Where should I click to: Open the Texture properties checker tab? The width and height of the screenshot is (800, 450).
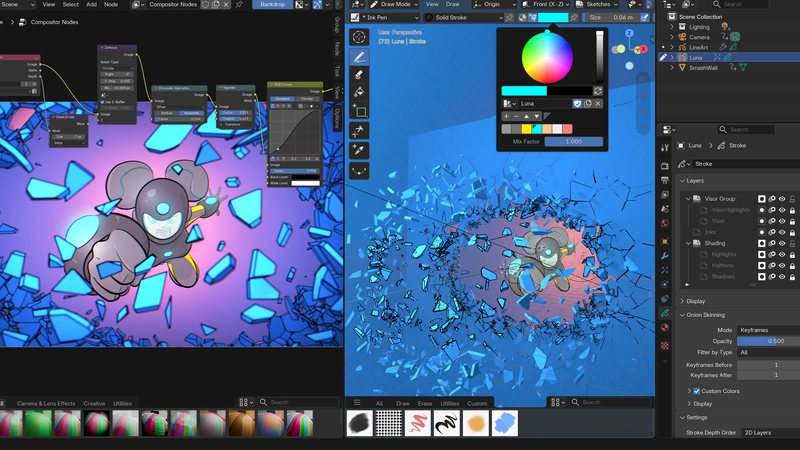pos(664,346)
